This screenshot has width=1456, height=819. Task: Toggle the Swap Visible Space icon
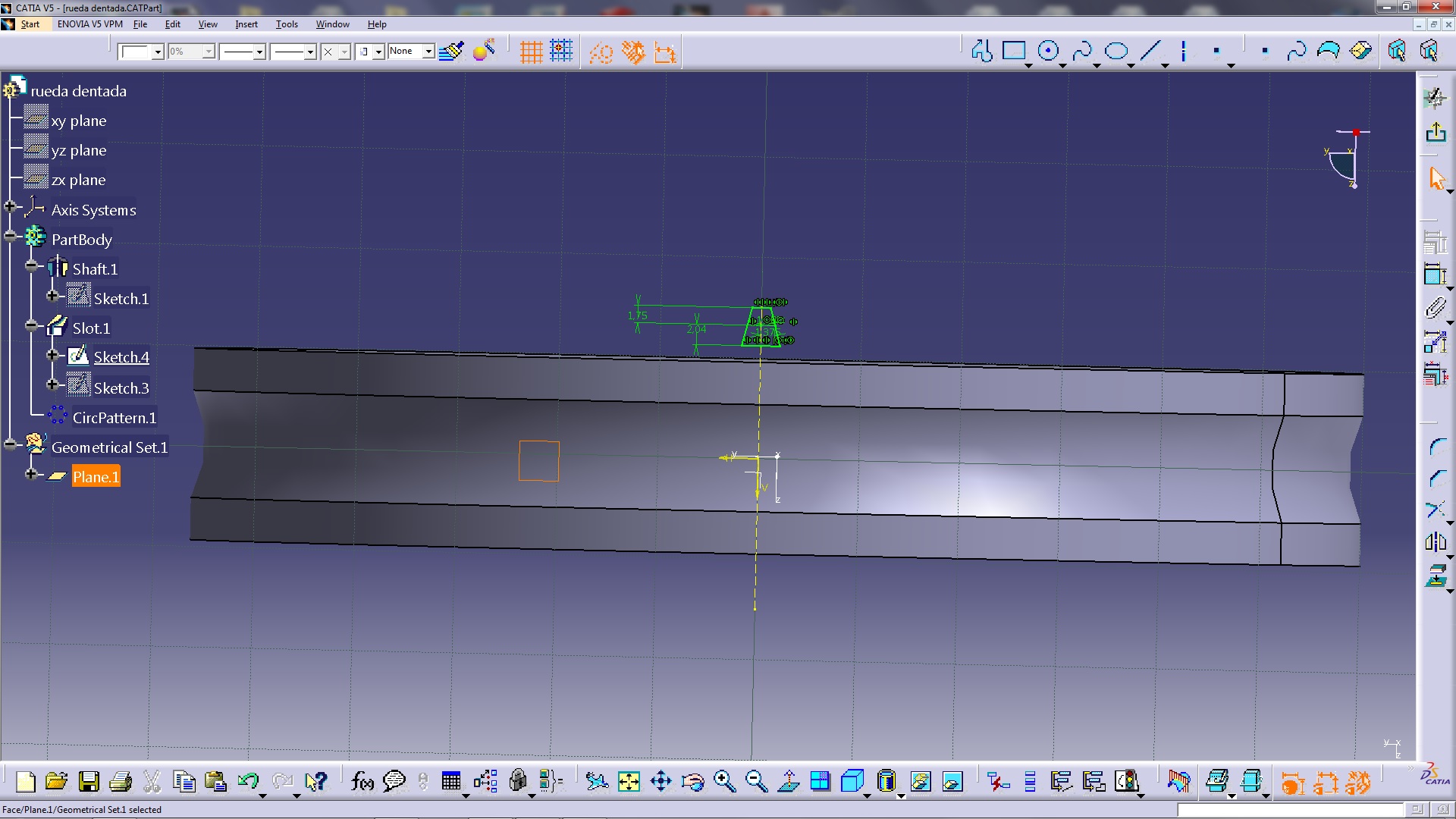click(x=952, y=781)
